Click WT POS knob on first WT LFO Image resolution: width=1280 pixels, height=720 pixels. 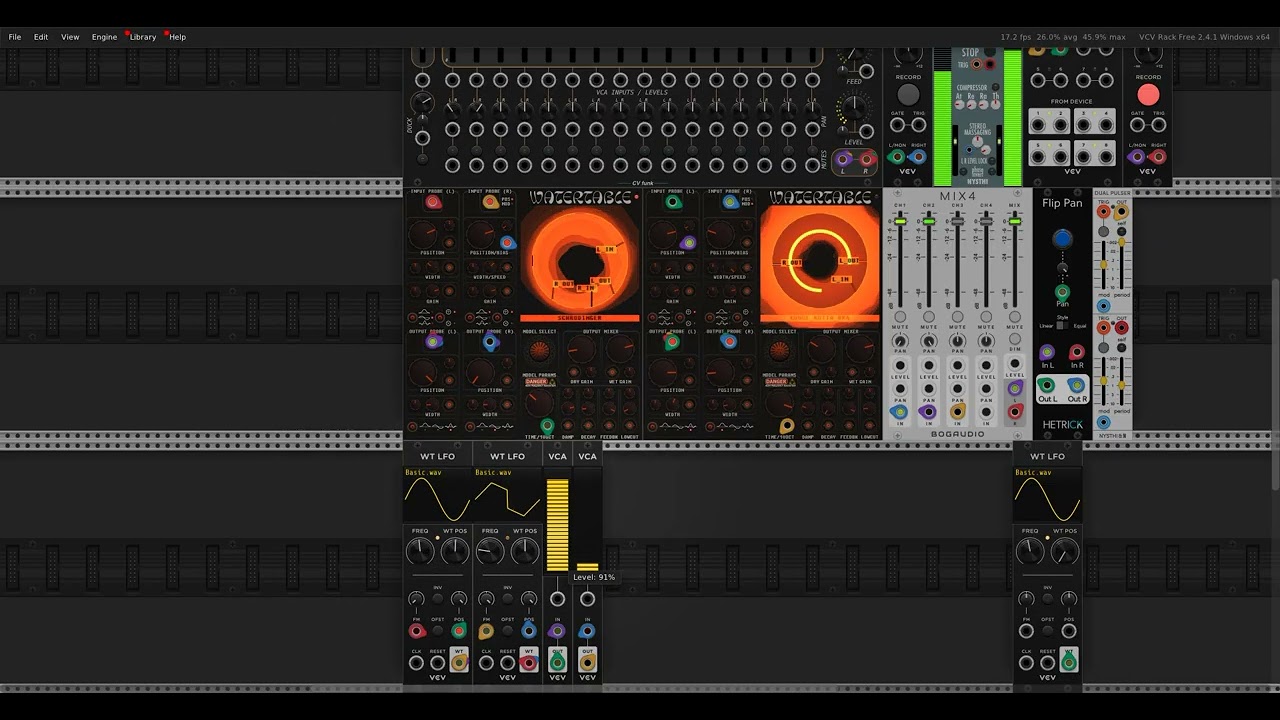455,551
